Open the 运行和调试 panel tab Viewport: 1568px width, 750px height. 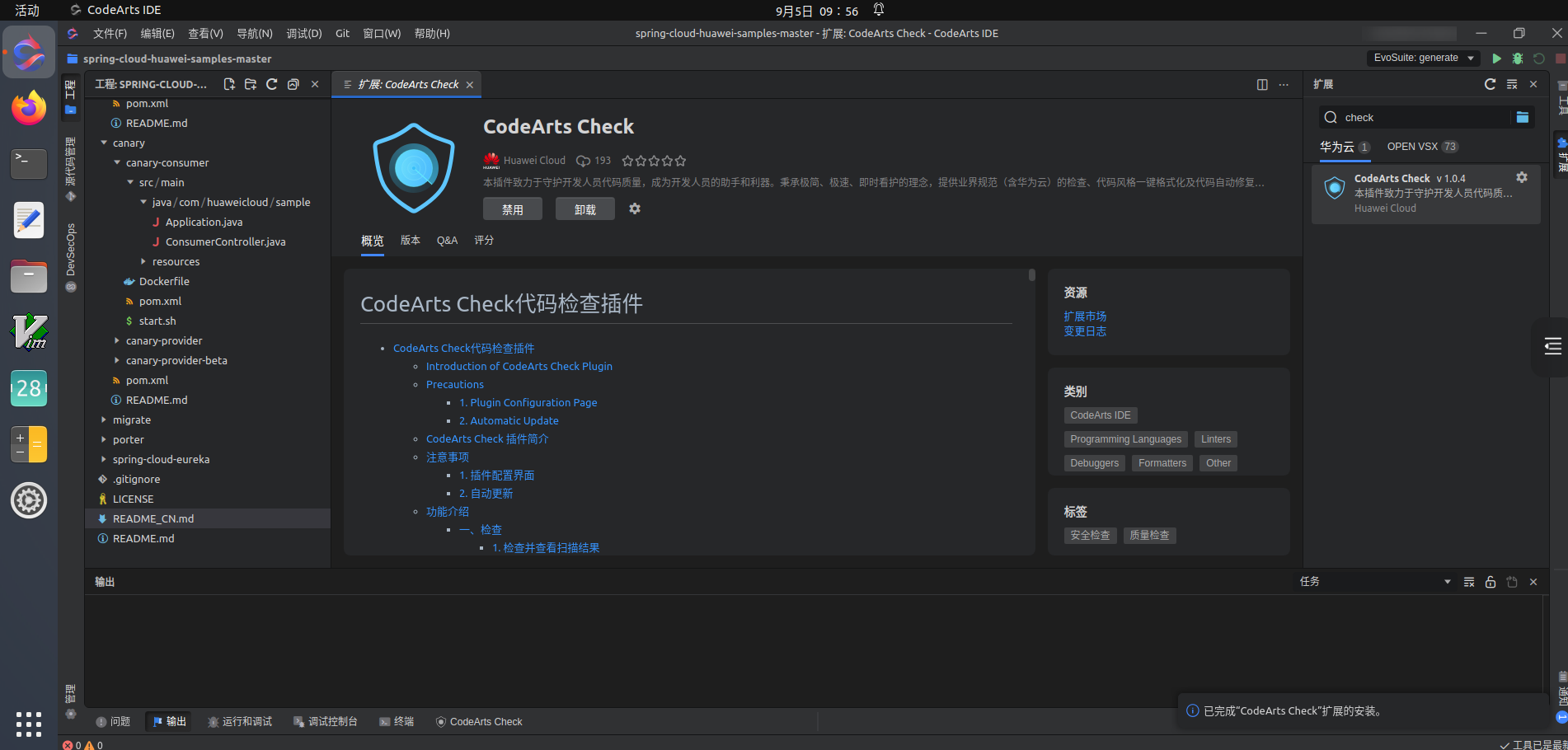(240, 722)
